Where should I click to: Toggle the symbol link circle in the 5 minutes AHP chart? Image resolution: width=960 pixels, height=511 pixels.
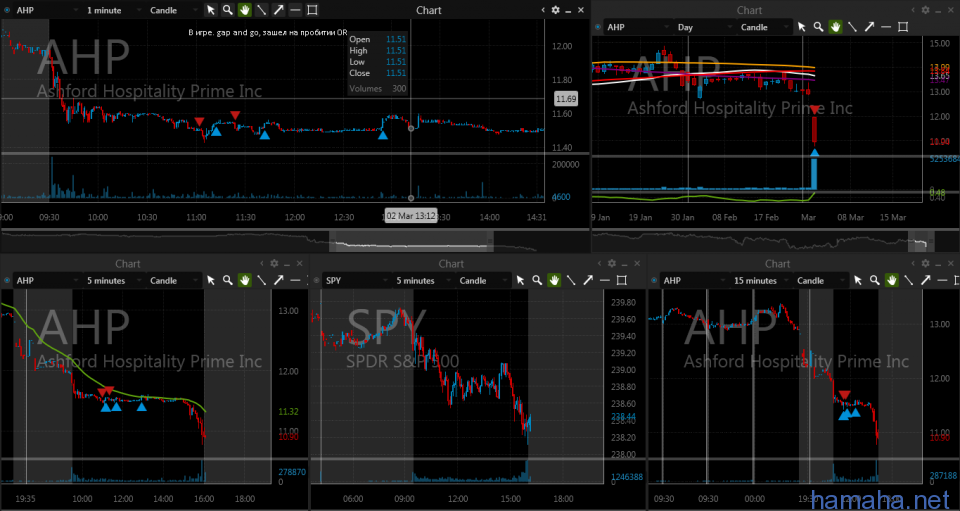click(7, 280)
